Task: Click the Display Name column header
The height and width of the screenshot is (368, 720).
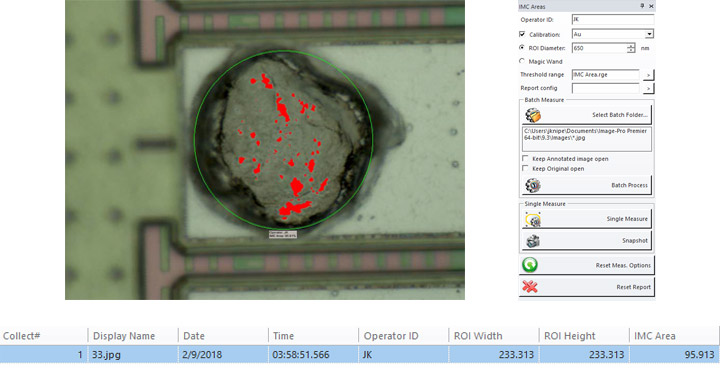Action: [x=124, y=336]
